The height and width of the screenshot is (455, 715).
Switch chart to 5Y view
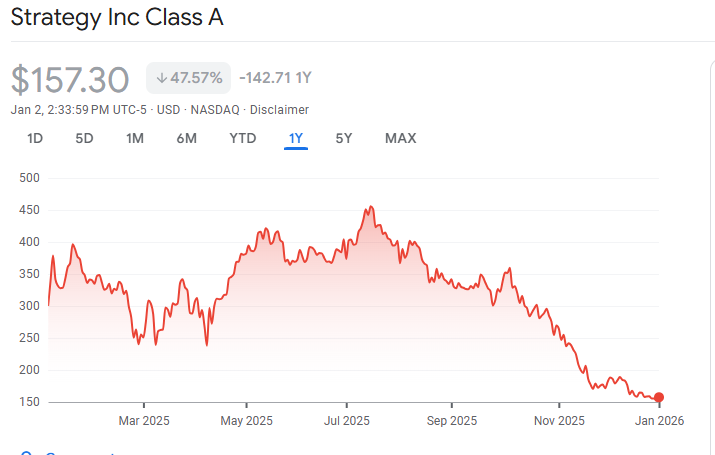[x=344, y=138]
